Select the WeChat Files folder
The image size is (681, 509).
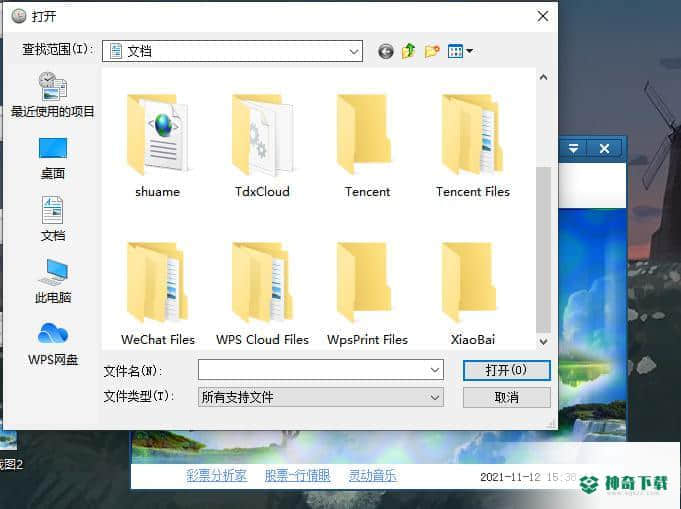[x=158, y=294]
